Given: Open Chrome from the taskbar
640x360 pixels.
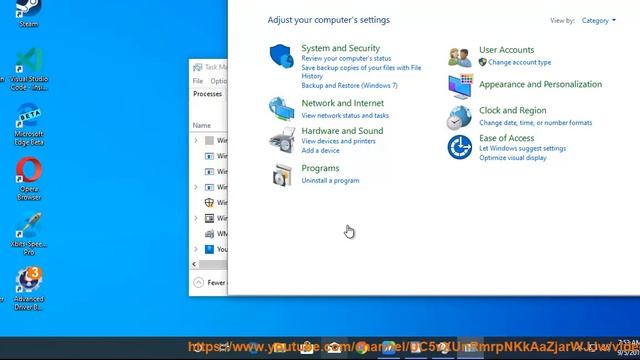Looking at the screenshot, I should pyautogui.click(x=361, y=348).
